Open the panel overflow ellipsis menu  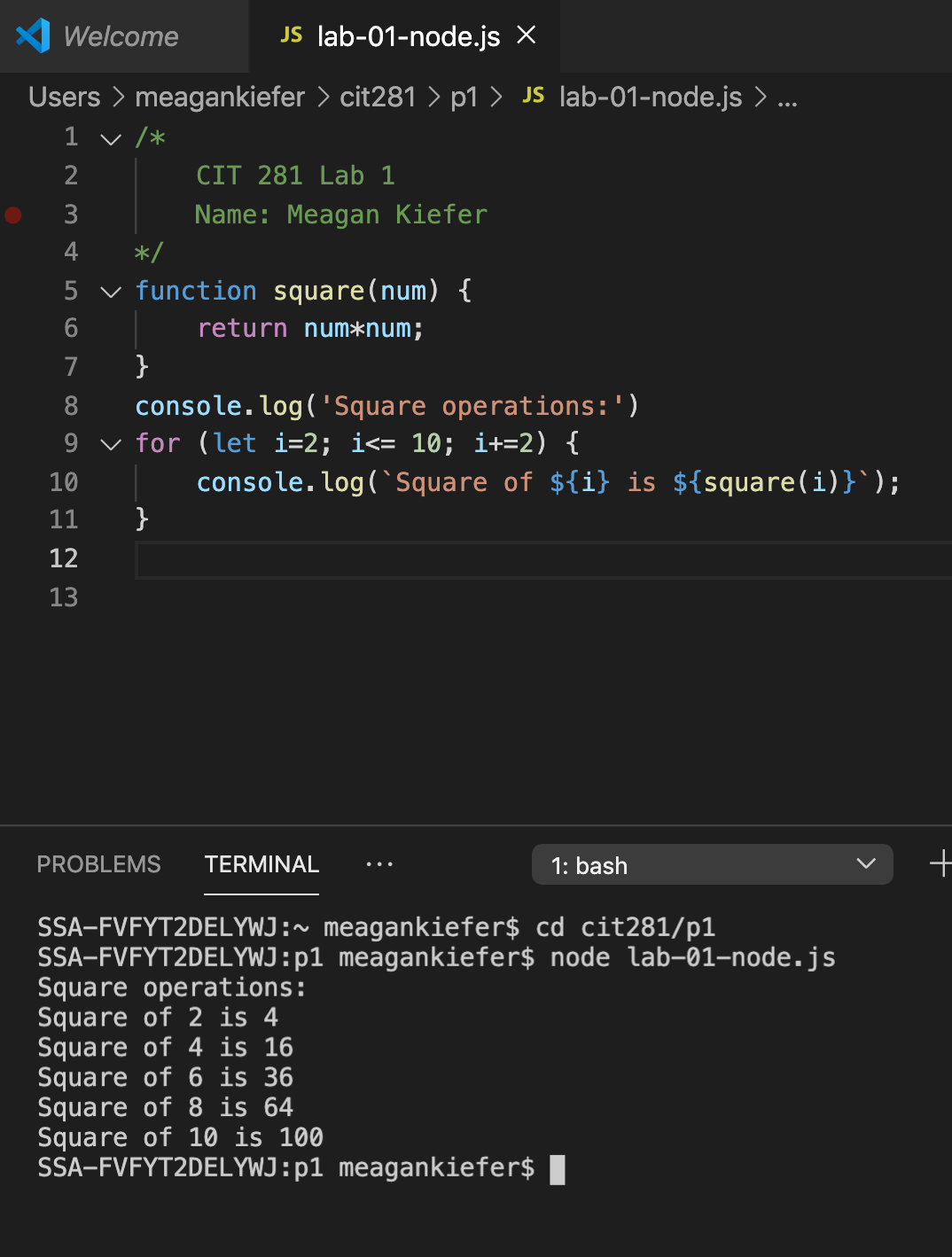(379, 864)
